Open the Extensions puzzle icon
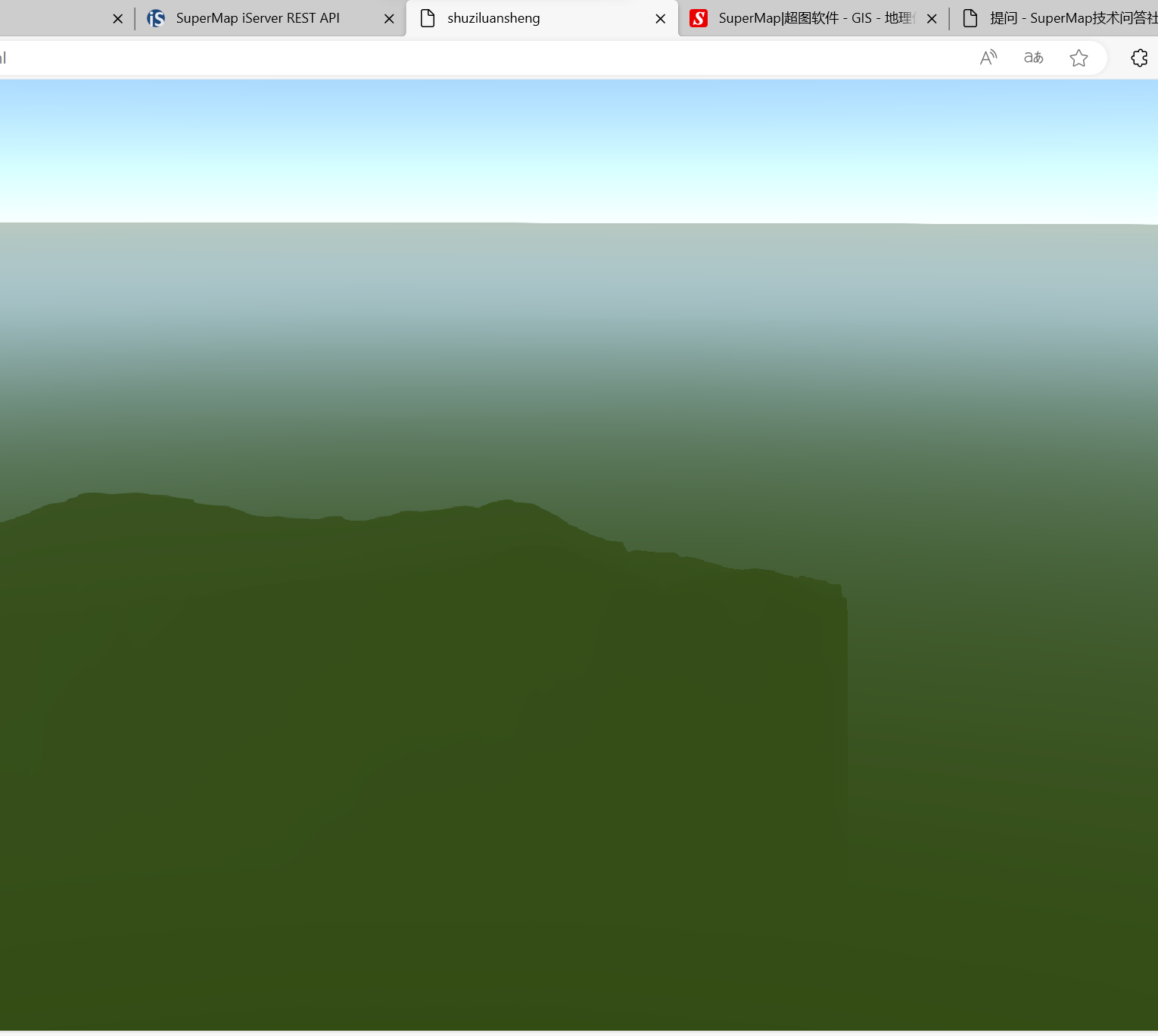1158x1036 pixels. coord(1139,58)
